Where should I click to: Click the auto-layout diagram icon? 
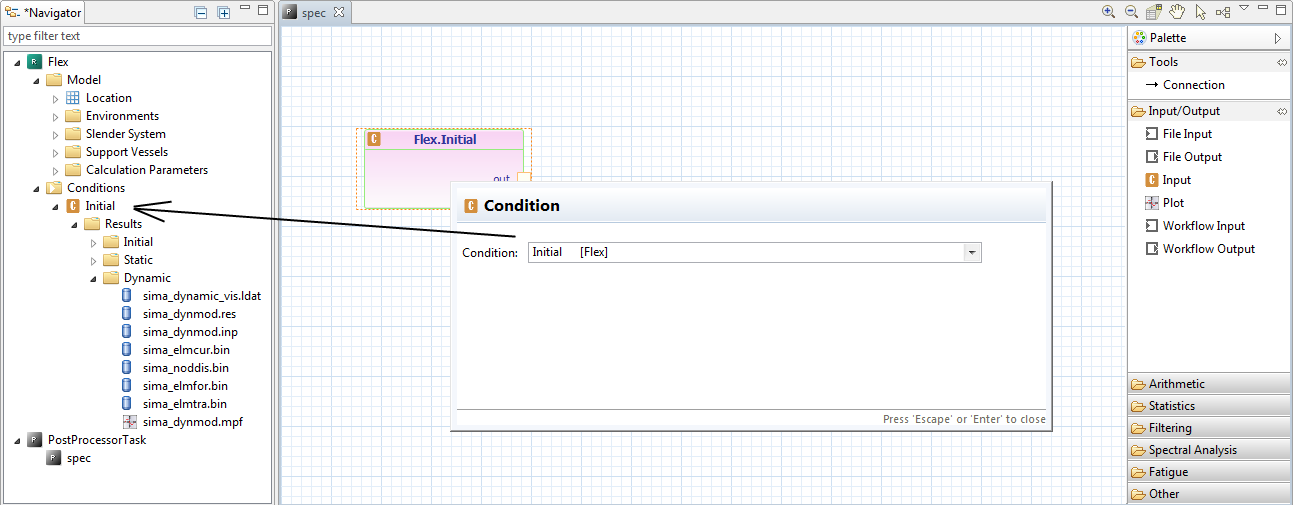[1222, 12]
